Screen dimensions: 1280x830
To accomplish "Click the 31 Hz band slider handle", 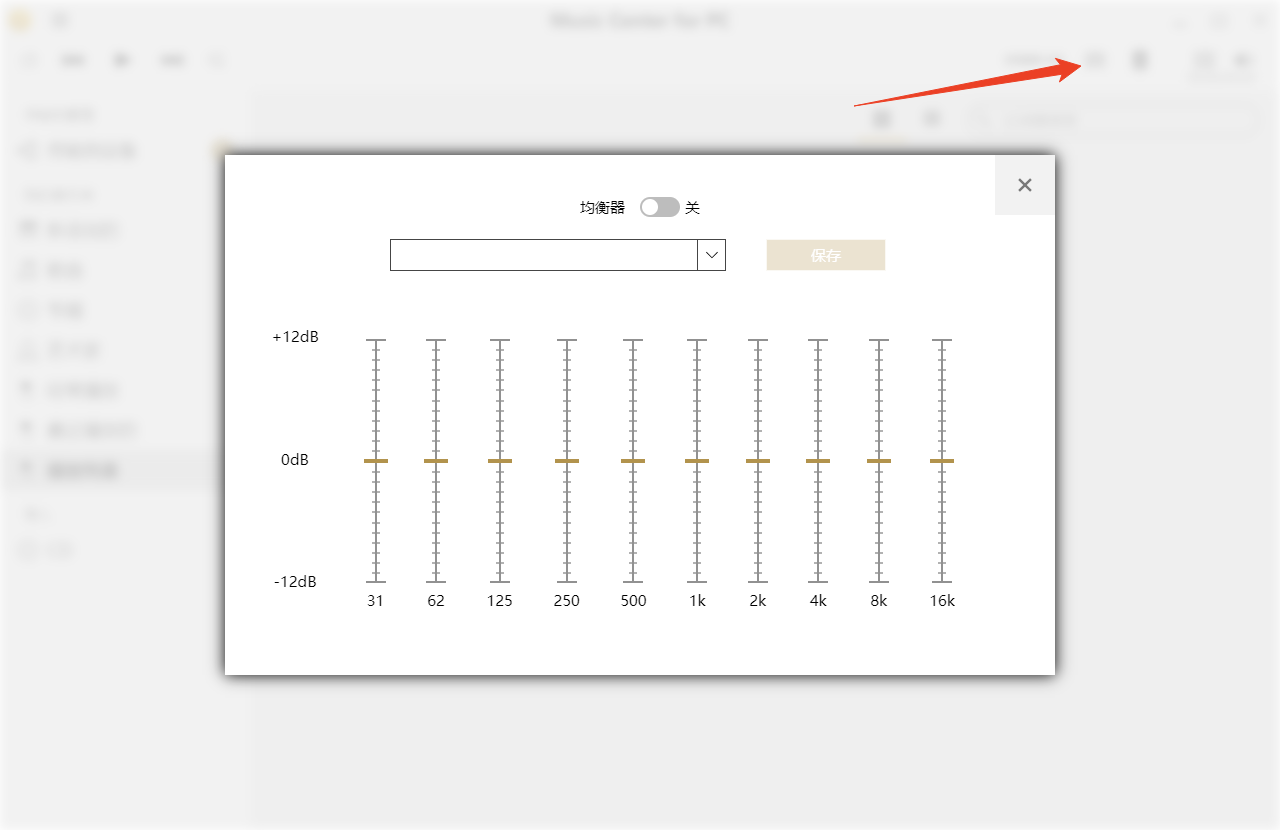I will click(x=376, y=461).
